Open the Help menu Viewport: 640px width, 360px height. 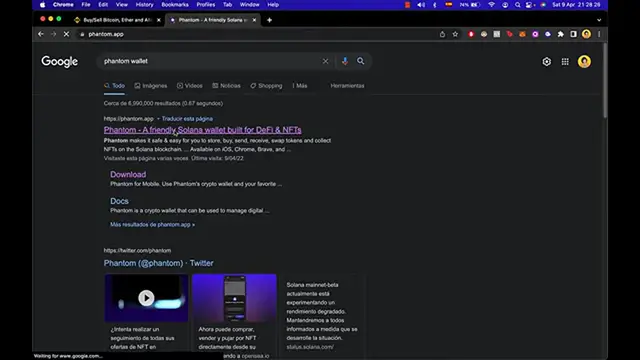(x=273, y=5)
